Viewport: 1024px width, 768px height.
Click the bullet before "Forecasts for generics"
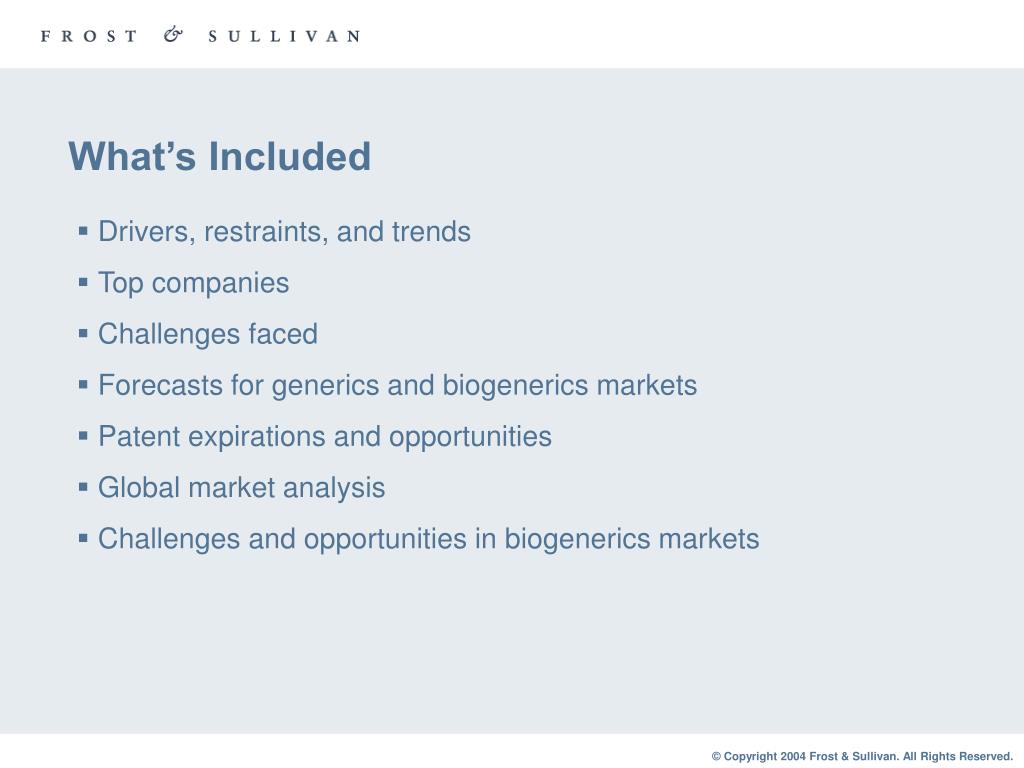83,384
